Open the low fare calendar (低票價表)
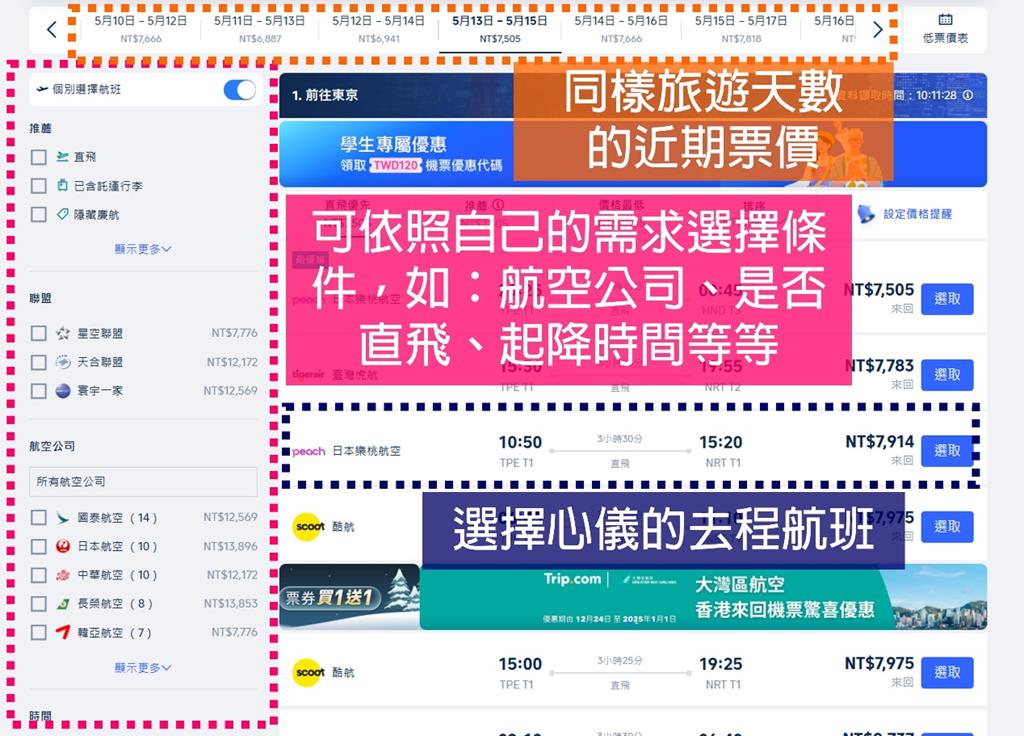The width and height of the screenshot is (1024, 736). (945, 29)
